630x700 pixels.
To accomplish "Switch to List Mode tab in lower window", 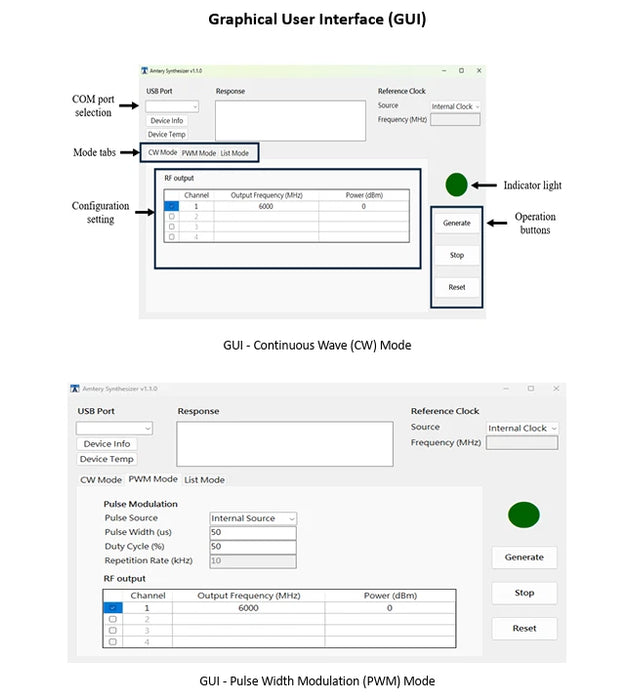I will tap(204, 480).
